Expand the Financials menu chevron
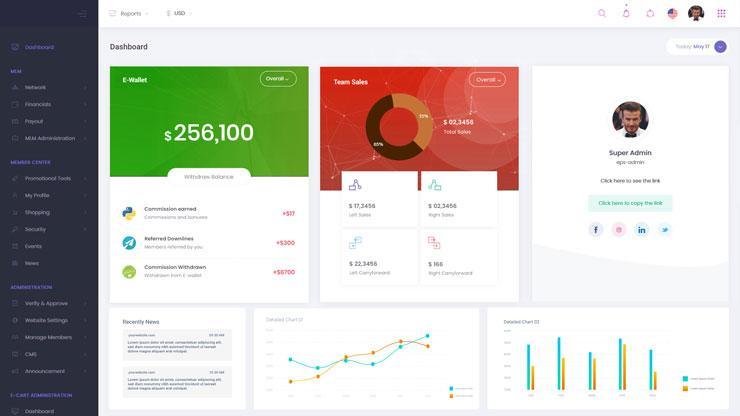Image resolution: width=740 pixels, height=416 pixels. coord(85,104)
